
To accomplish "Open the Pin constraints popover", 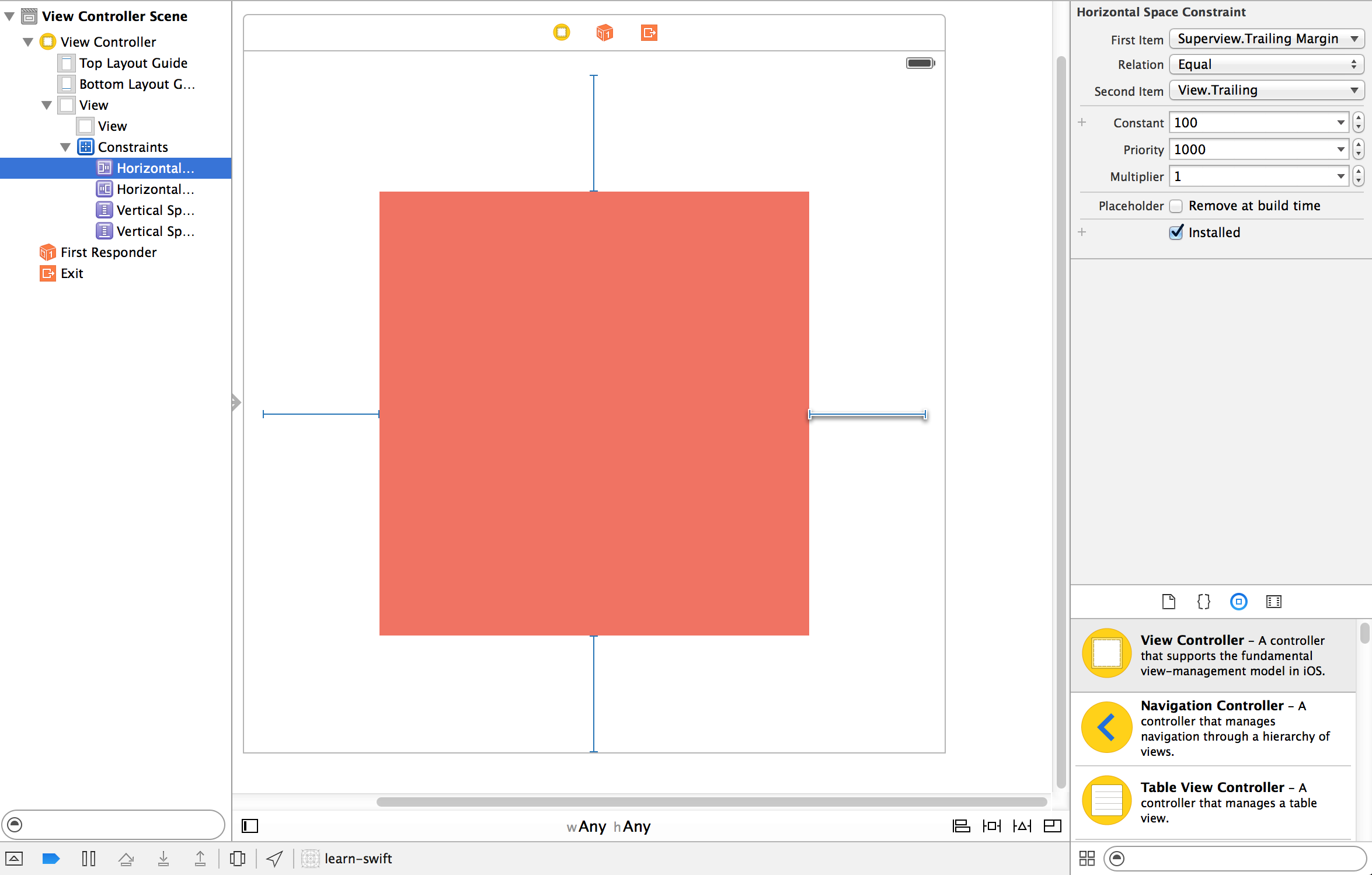I will tap(993, 826).
